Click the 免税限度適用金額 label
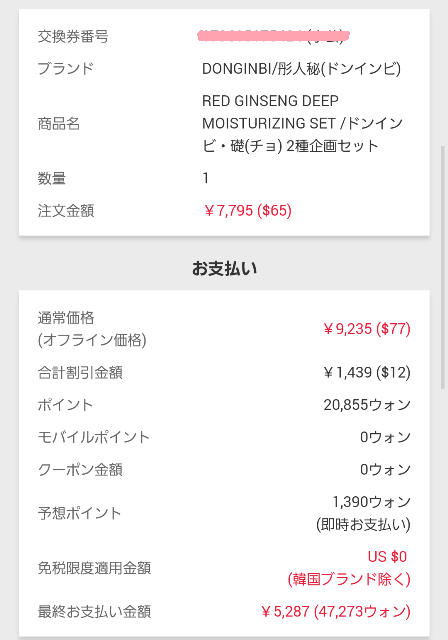448x640 pixels. [94, 568]
